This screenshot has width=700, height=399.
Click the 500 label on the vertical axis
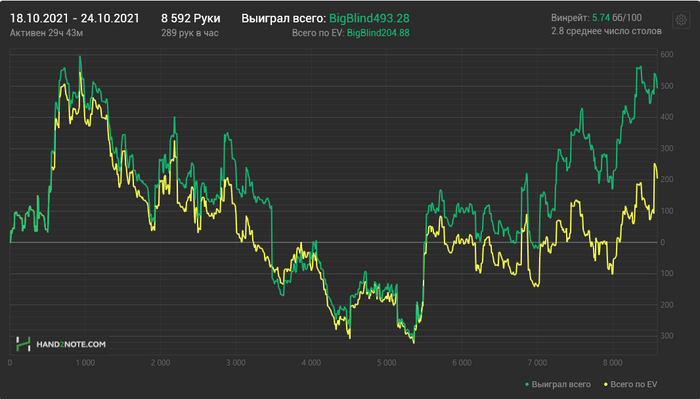tap(667, 86)
